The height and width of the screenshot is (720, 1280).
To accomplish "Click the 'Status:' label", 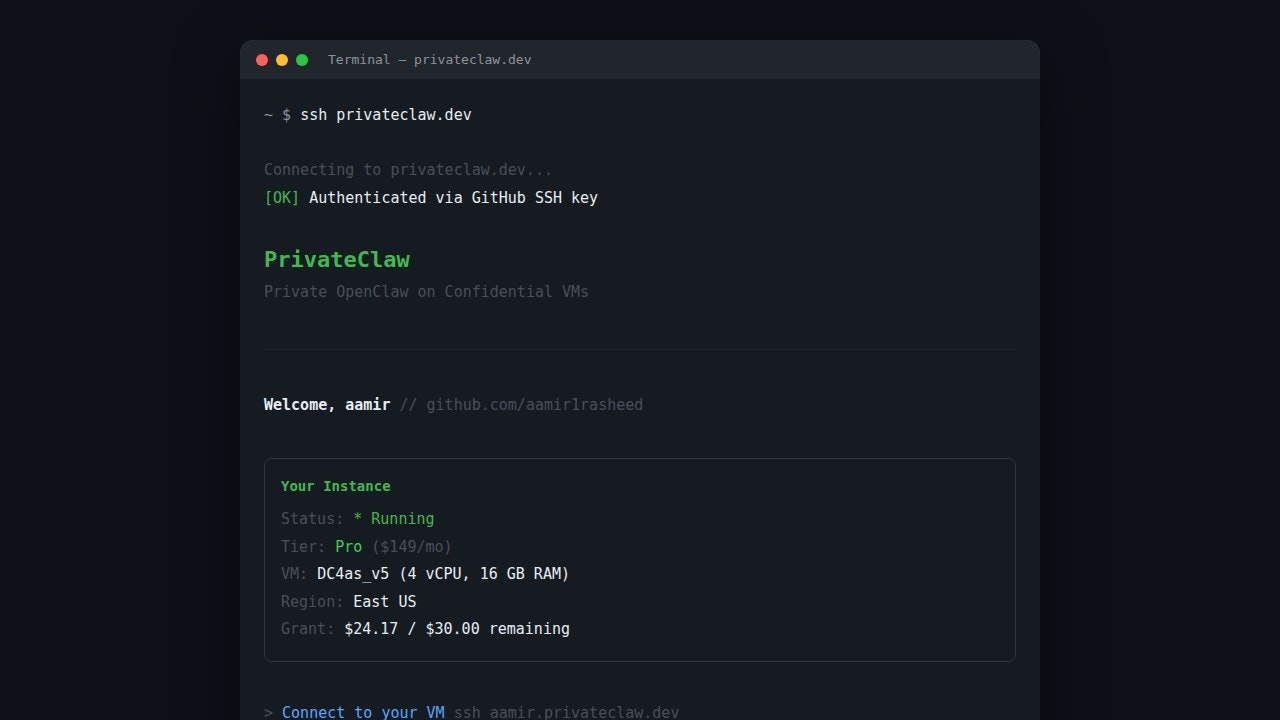I will 313,519.
